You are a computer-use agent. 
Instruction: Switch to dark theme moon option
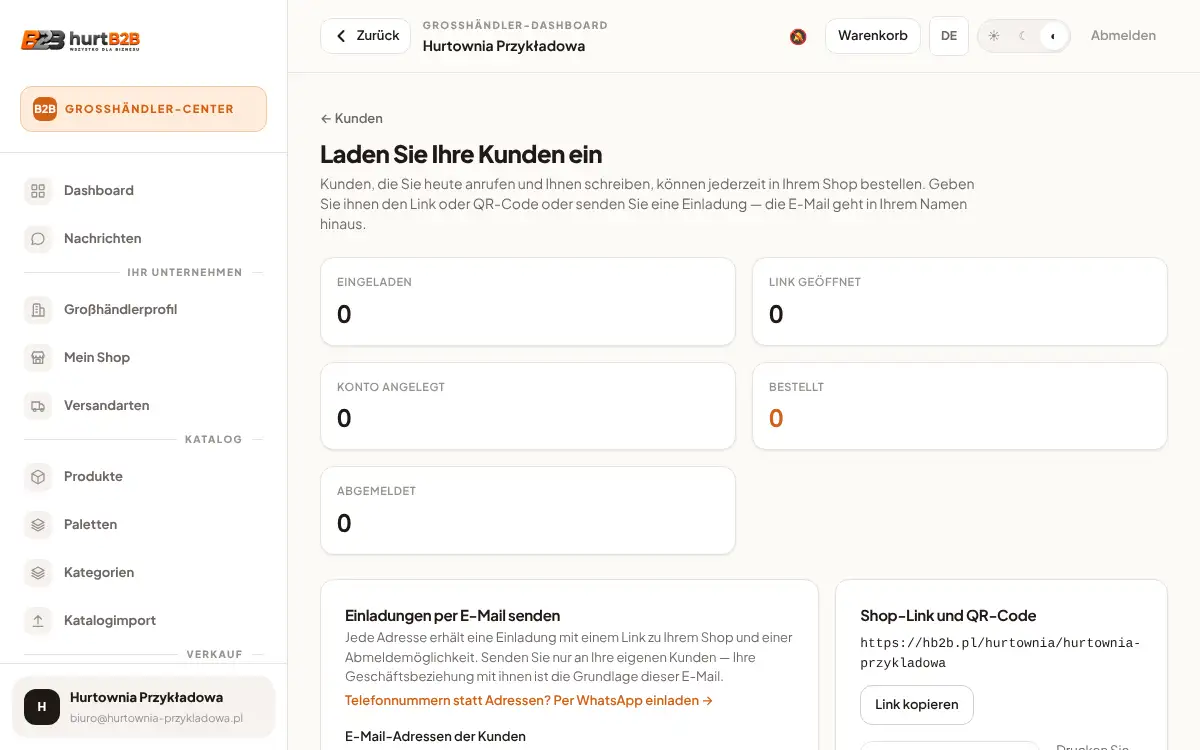(x=1023, y=36)
